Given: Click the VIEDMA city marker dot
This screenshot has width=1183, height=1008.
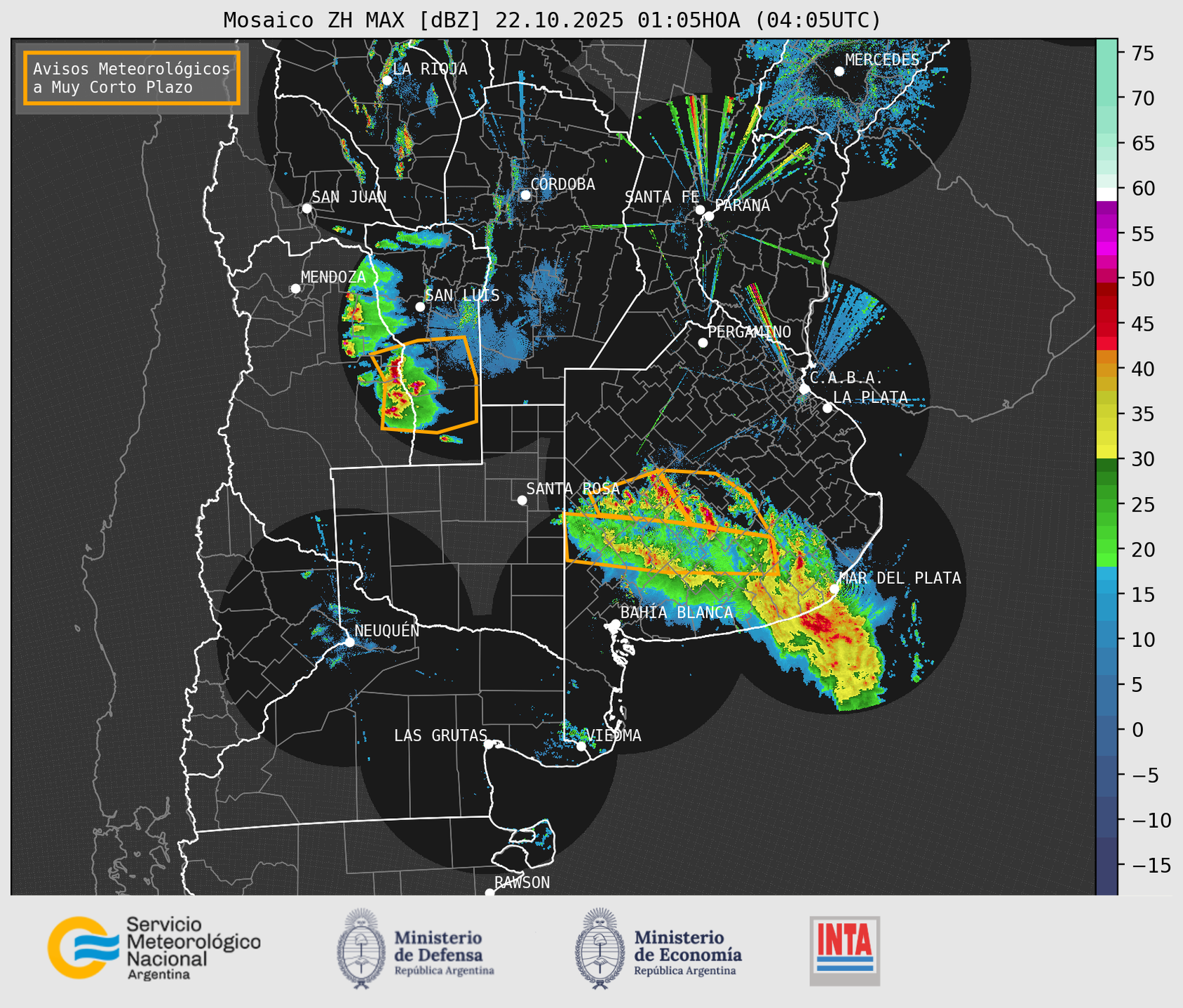Looking at the screenshot, I should [581, 747].
